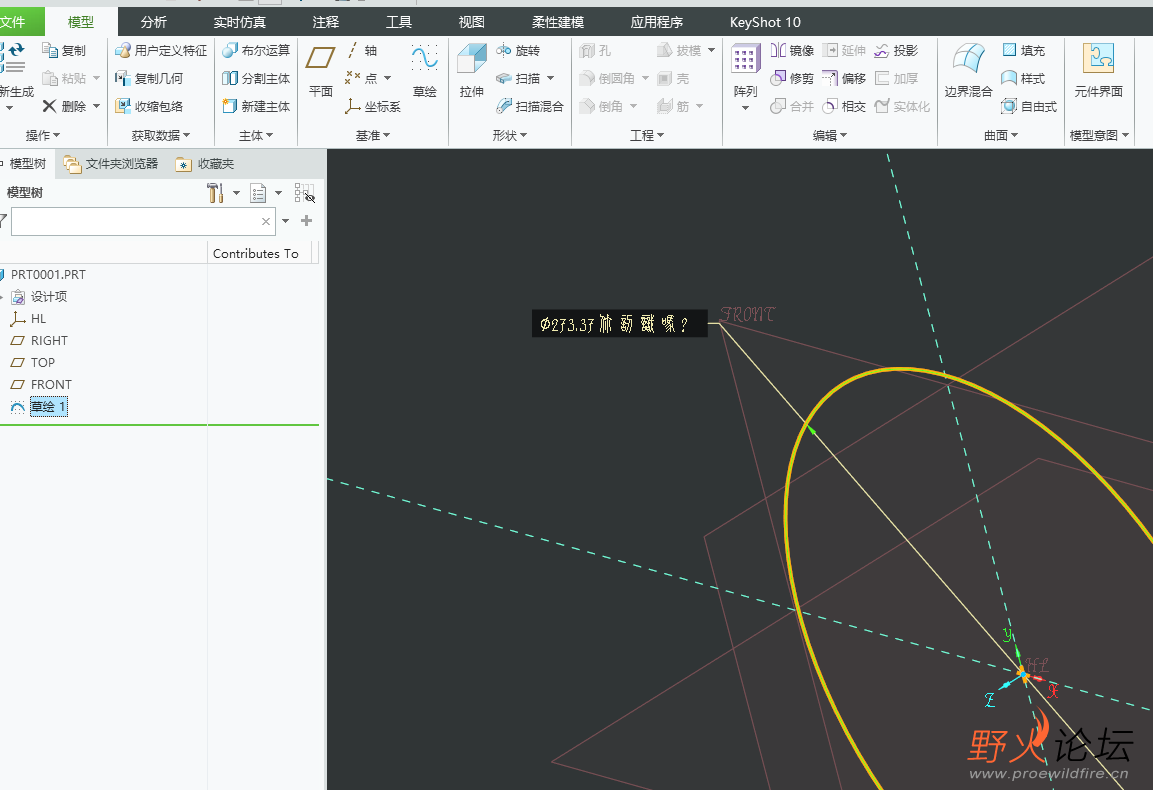Open the Sweep (扫描) dropdown arrow
Viewport: 1153px width, 790px height.
point(551,78)
